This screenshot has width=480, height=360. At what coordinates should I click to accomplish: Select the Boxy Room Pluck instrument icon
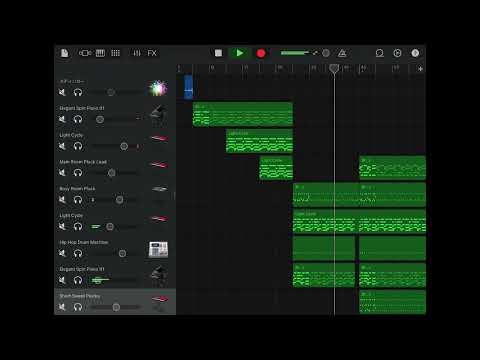tap(159, 190)
